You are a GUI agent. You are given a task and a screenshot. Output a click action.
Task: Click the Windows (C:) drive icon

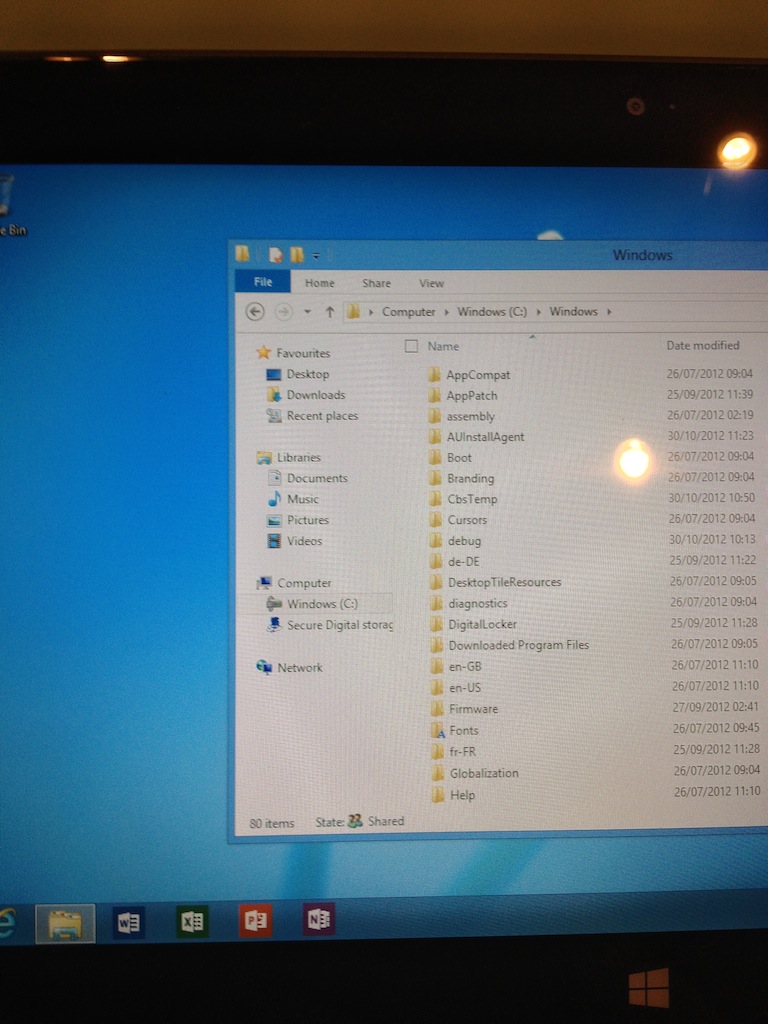pos(274,604)
